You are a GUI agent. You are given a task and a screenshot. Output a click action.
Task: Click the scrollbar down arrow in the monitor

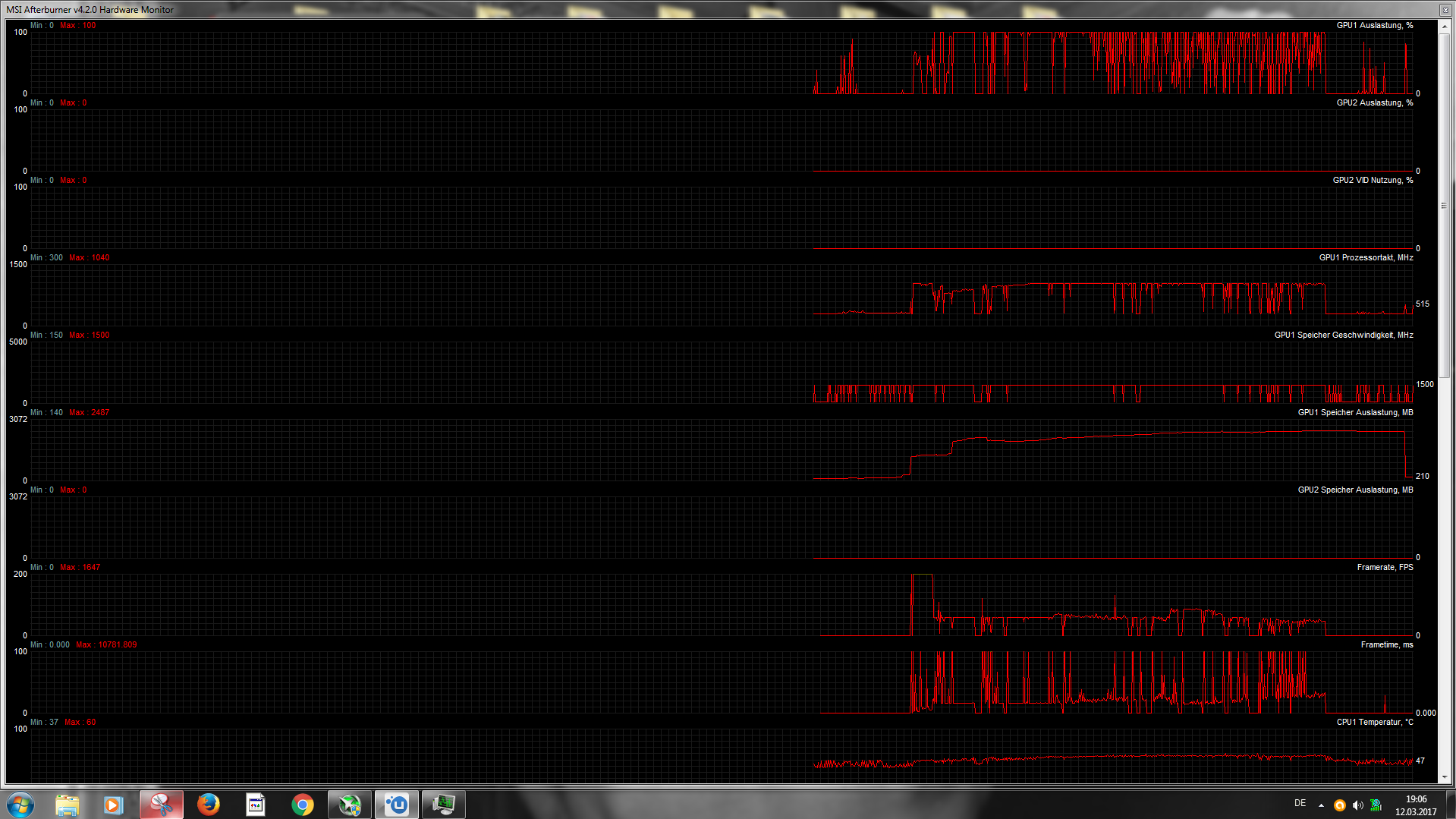coord(1444,776)
